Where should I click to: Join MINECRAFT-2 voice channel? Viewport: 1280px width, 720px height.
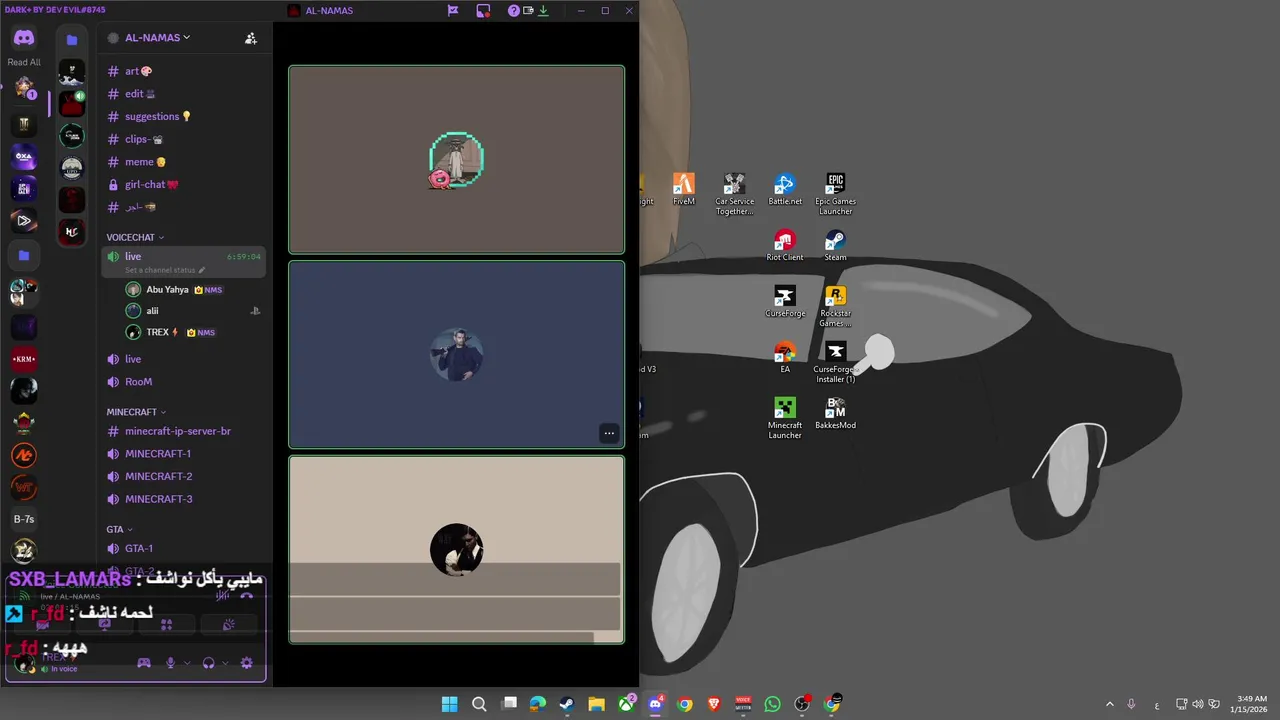click(x=185, y=476)
